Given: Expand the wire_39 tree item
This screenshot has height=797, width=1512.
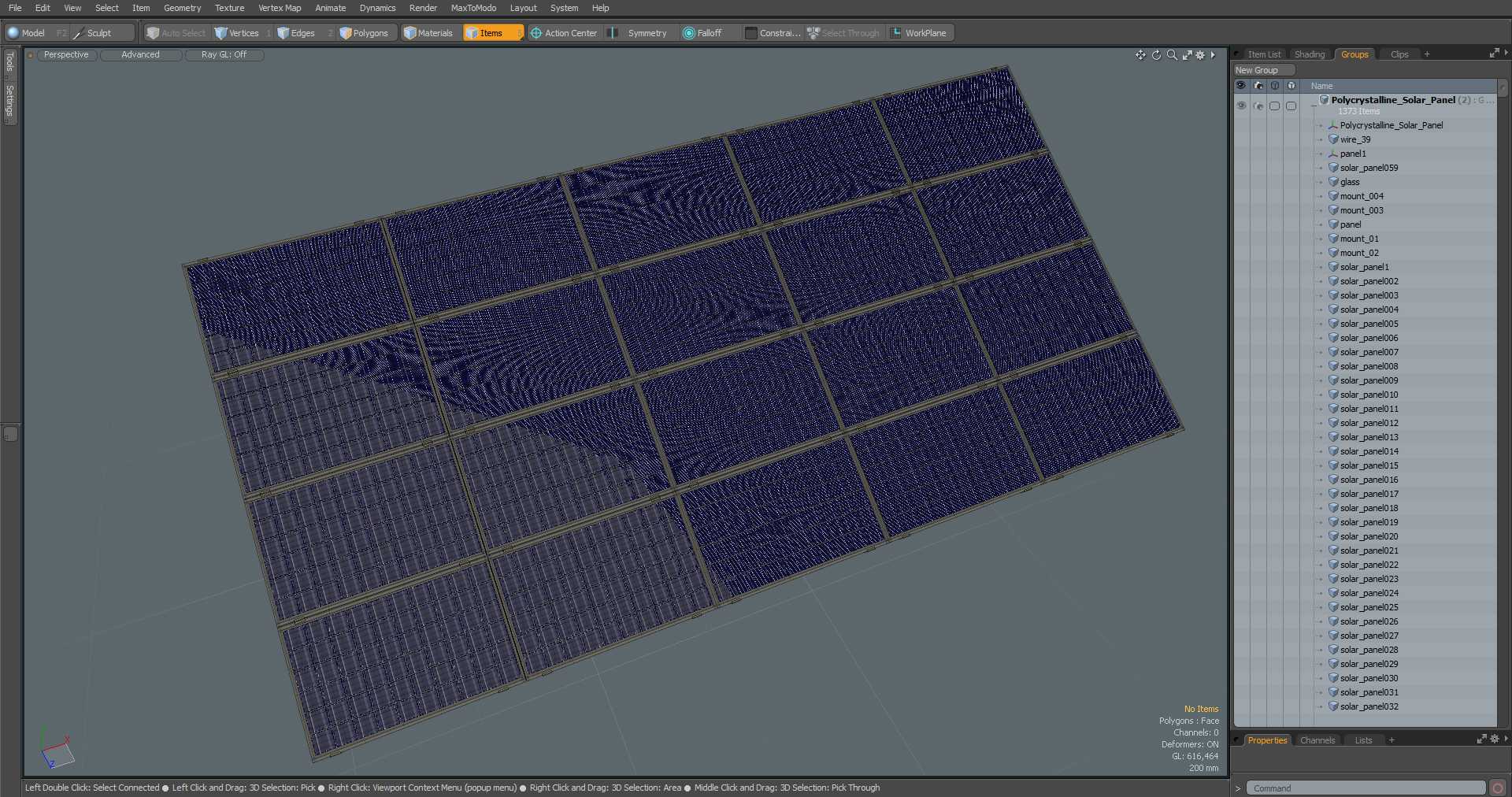Looking at the screenshot, I should tap(1321, 139).
